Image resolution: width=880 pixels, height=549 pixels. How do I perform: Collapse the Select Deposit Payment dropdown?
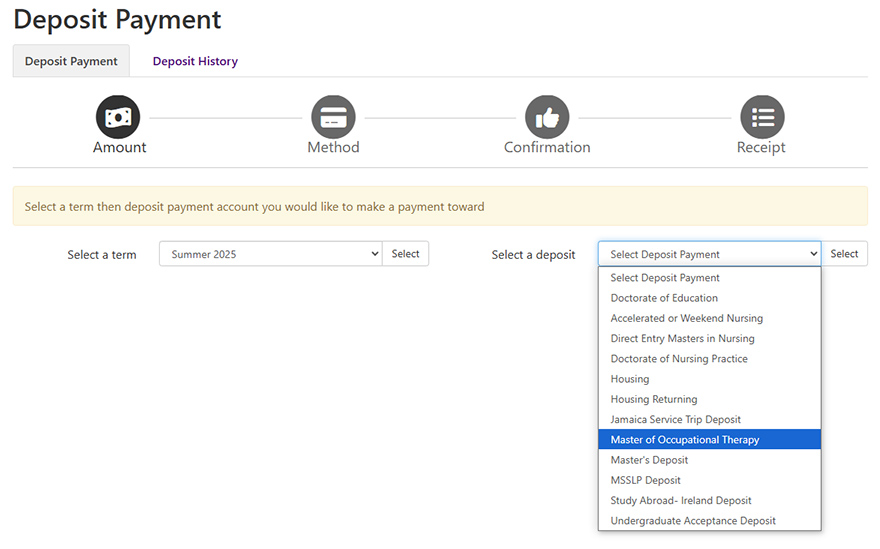click(x=709, y=254)
